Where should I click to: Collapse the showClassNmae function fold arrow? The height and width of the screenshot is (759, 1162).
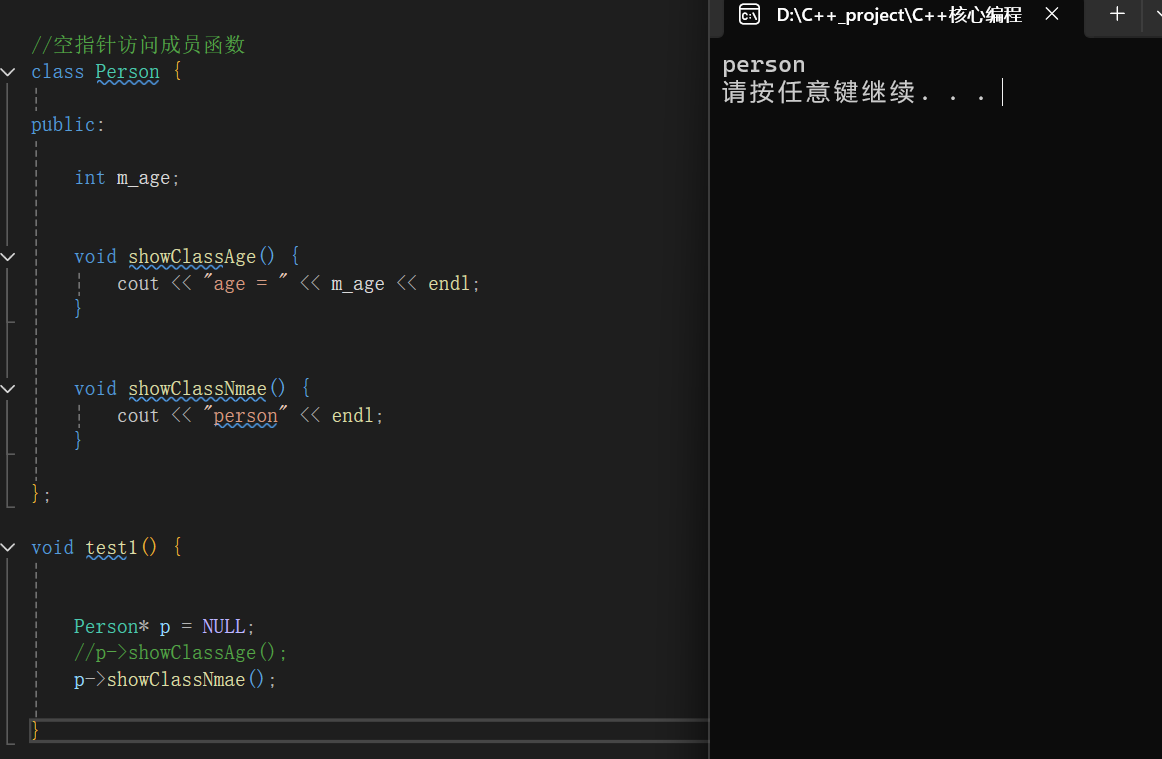pyautogui.click(x=8, y=388)
